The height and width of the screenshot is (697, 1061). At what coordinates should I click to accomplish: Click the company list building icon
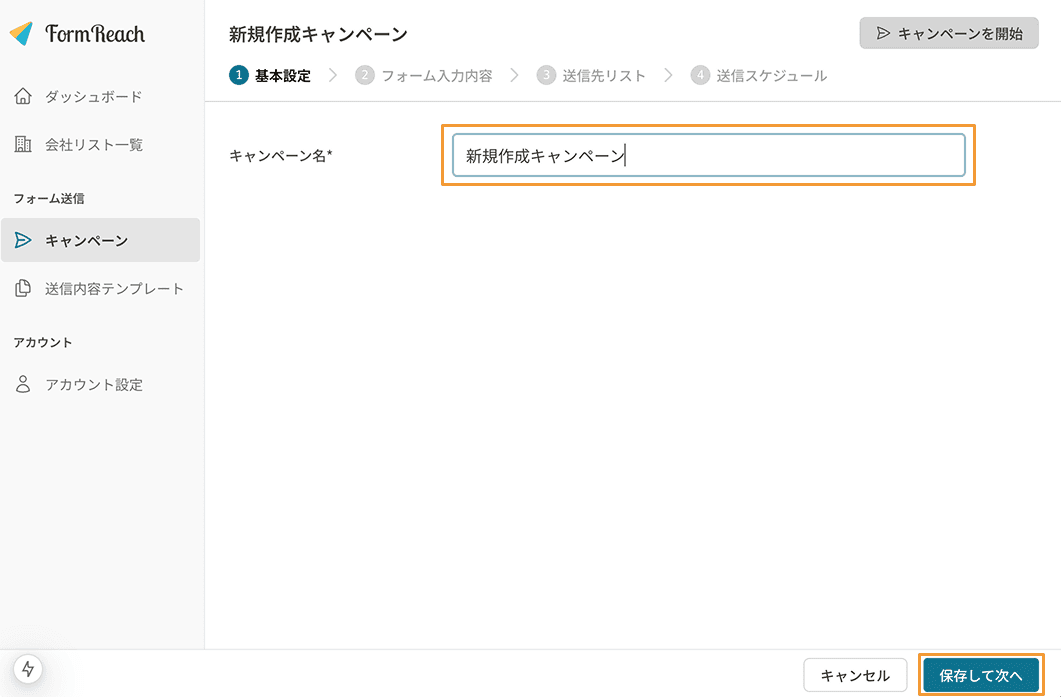point(23,144)
